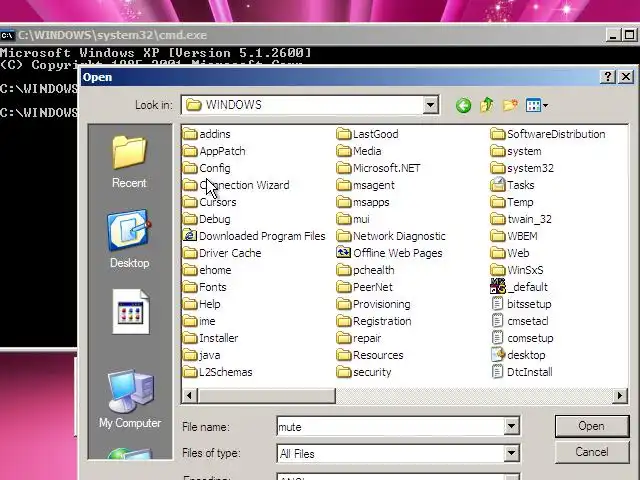Select the AppPatch folder

pyautogui.click(x=214, y=151)
